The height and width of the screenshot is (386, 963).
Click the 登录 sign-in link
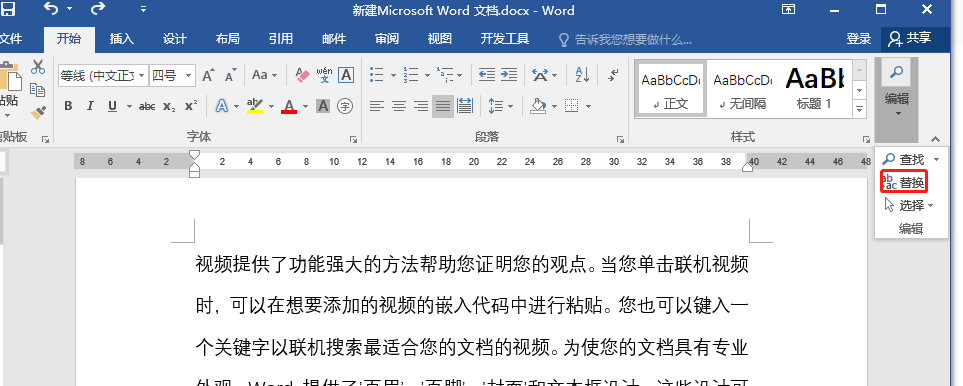click(859, 39)
